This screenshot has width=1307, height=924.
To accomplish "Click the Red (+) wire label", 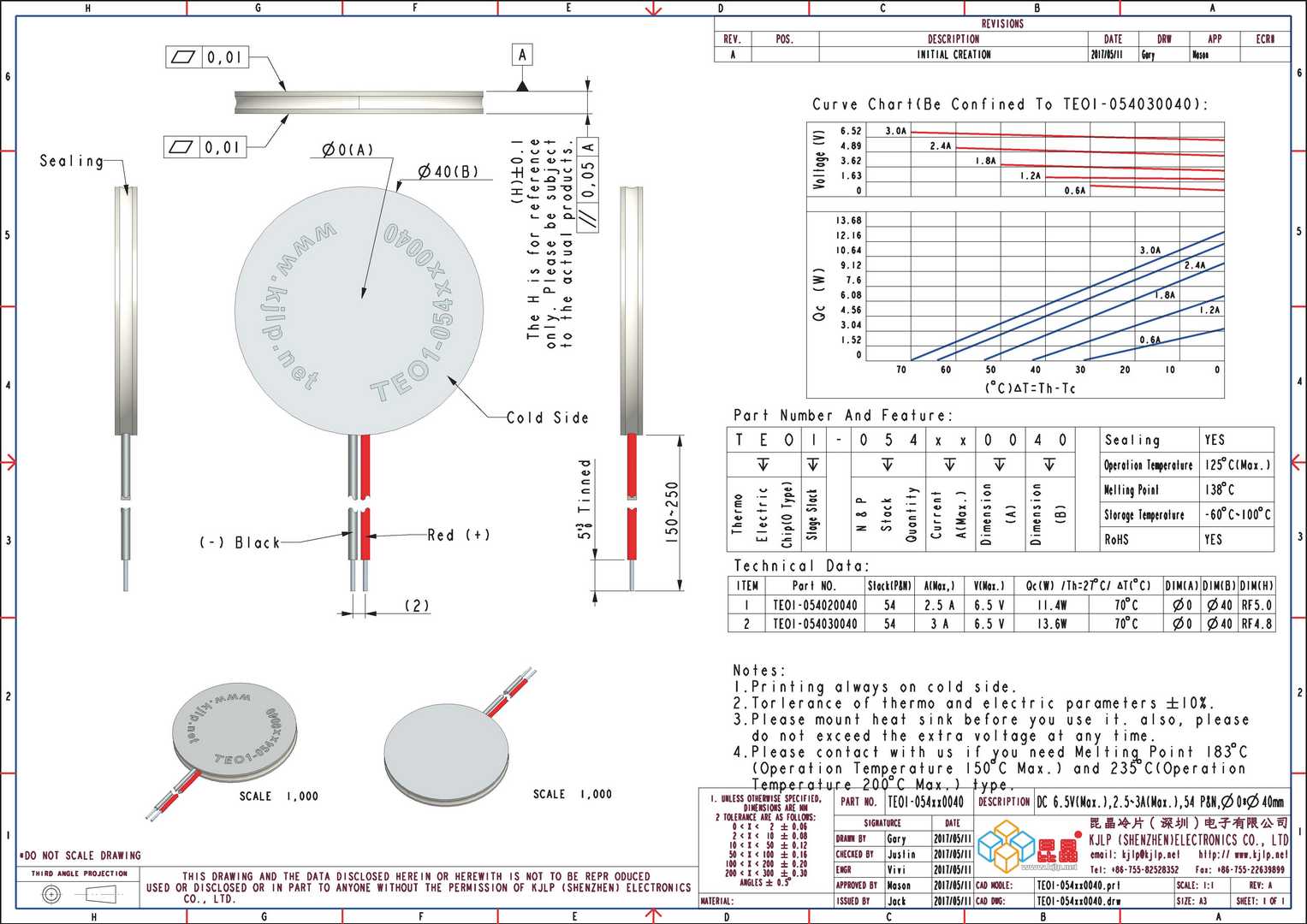I will tap(459, 535).
